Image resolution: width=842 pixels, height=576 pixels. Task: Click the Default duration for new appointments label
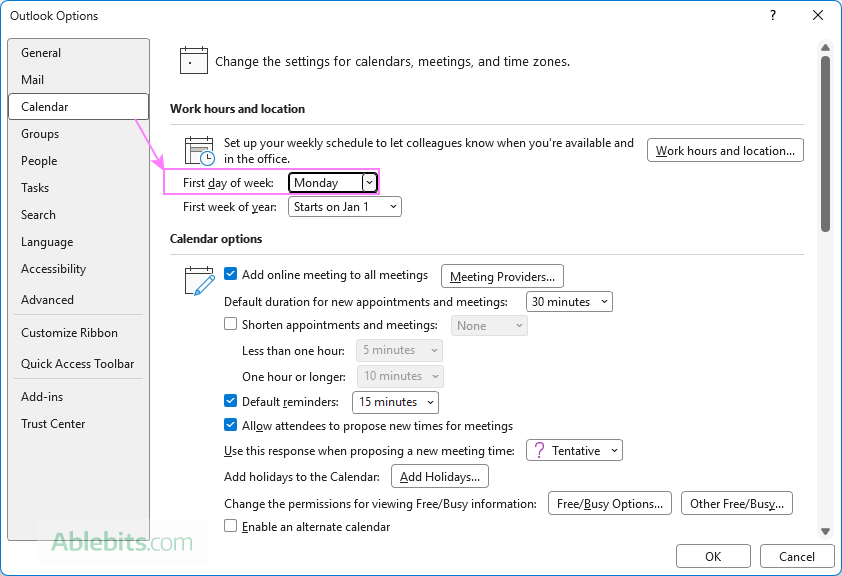click(366, 302)
